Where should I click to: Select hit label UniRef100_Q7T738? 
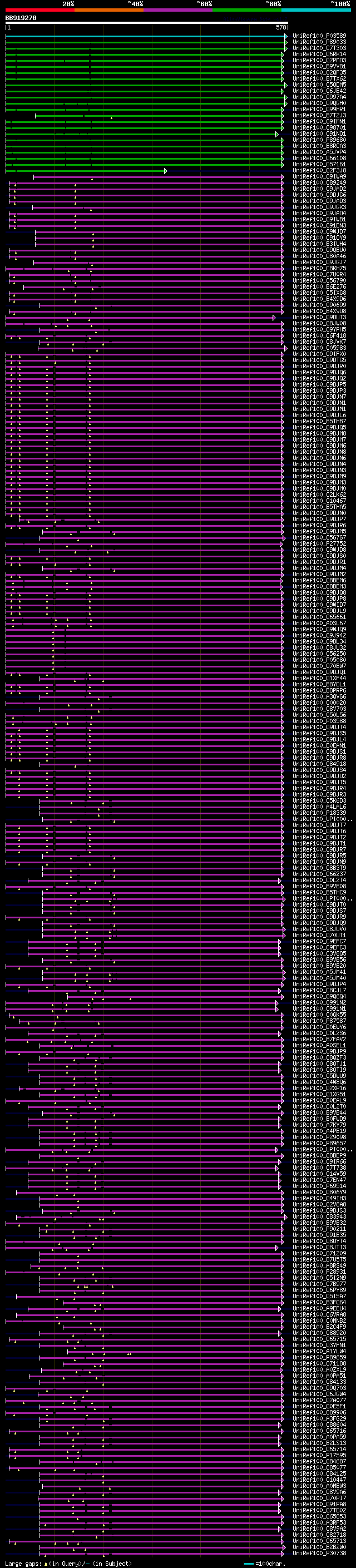(319, 1168)
